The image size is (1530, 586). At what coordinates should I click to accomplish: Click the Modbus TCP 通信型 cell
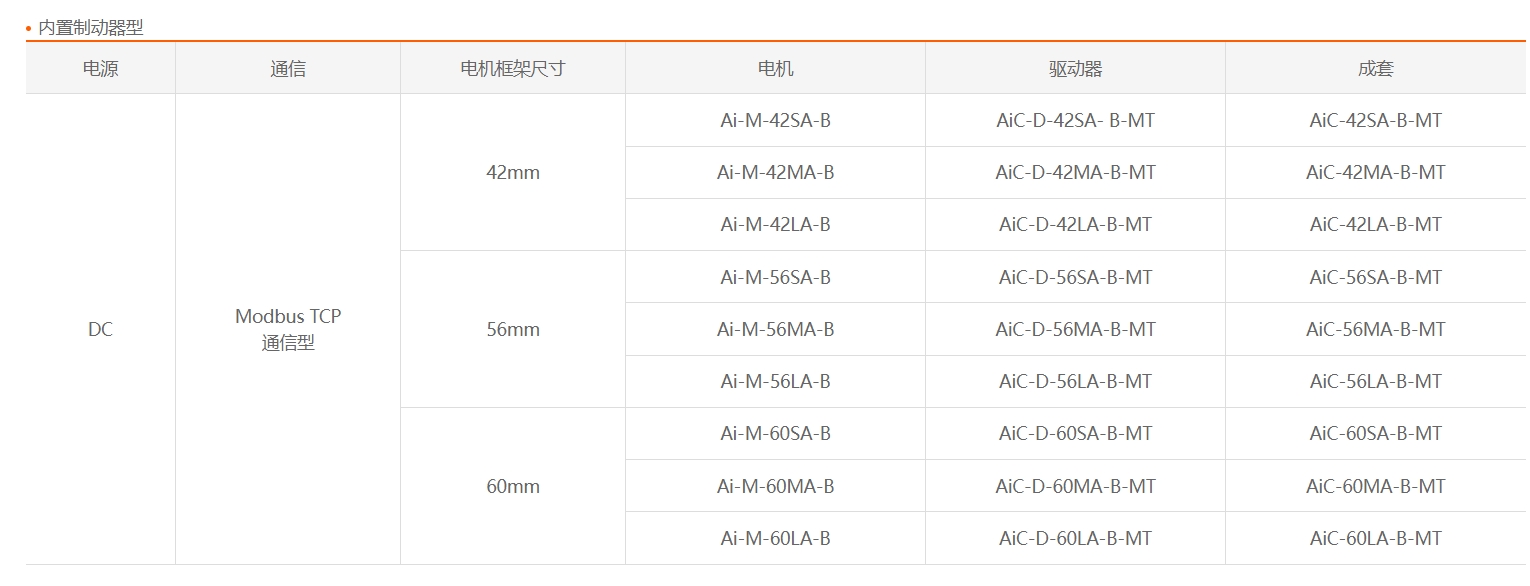(x=288, y=329)
